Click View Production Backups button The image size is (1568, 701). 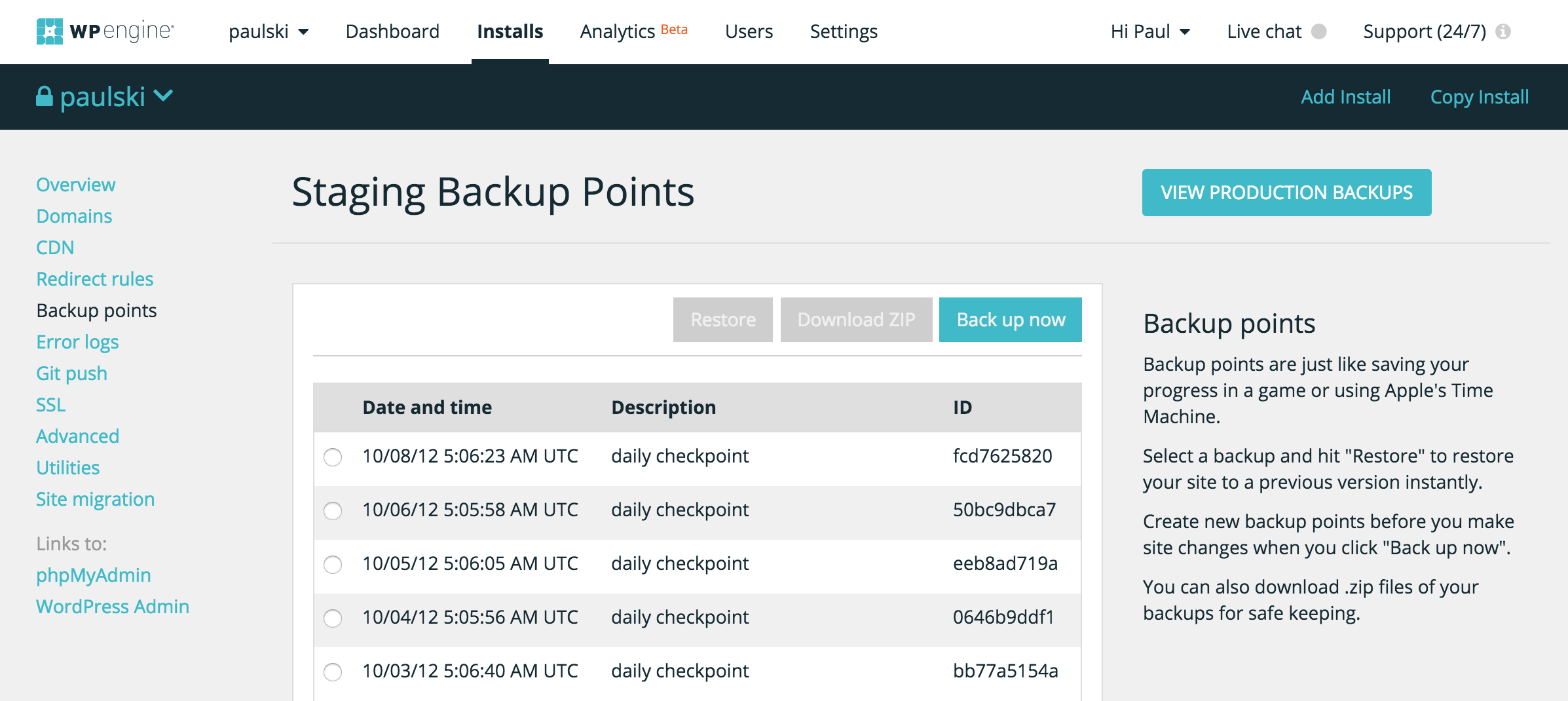pyautogui.click(x=1286, y=193)
